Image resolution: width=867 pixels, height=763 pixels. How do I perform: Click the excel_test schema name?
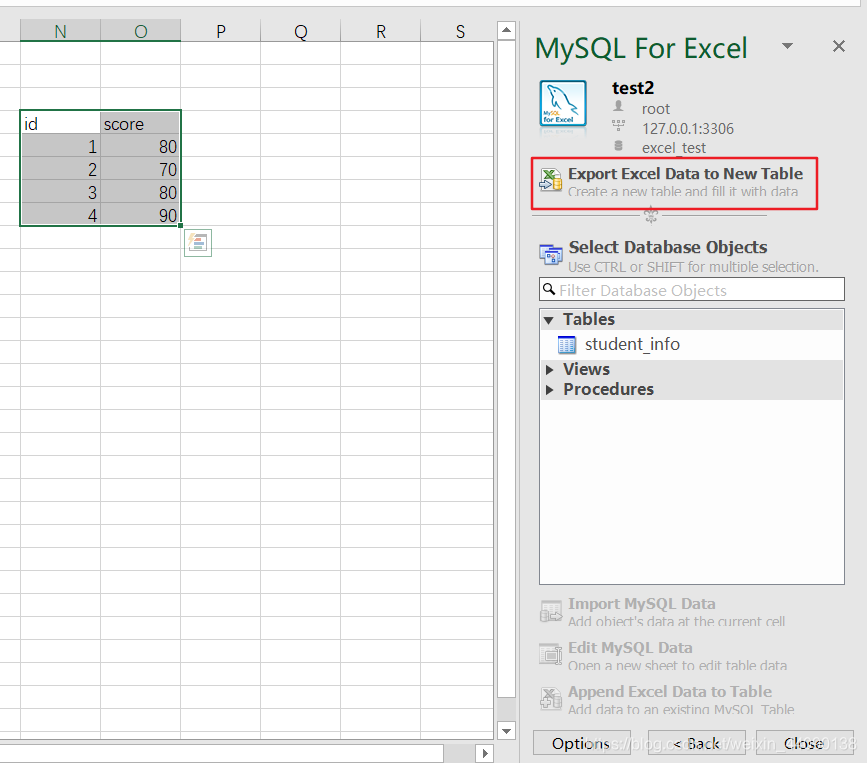(x=673, y=148)
